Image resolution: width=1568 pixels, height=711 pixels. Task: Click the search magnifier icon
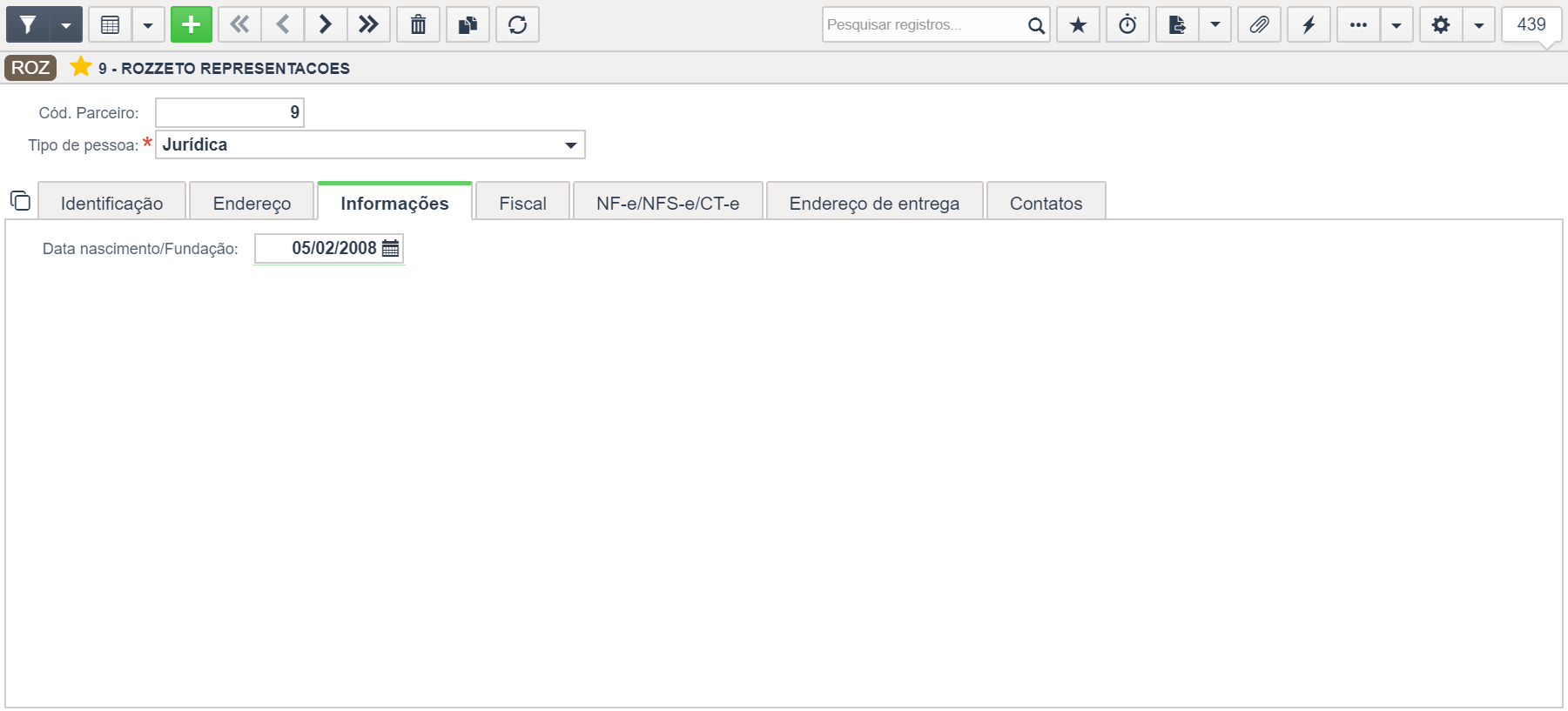coord(1036,25)
